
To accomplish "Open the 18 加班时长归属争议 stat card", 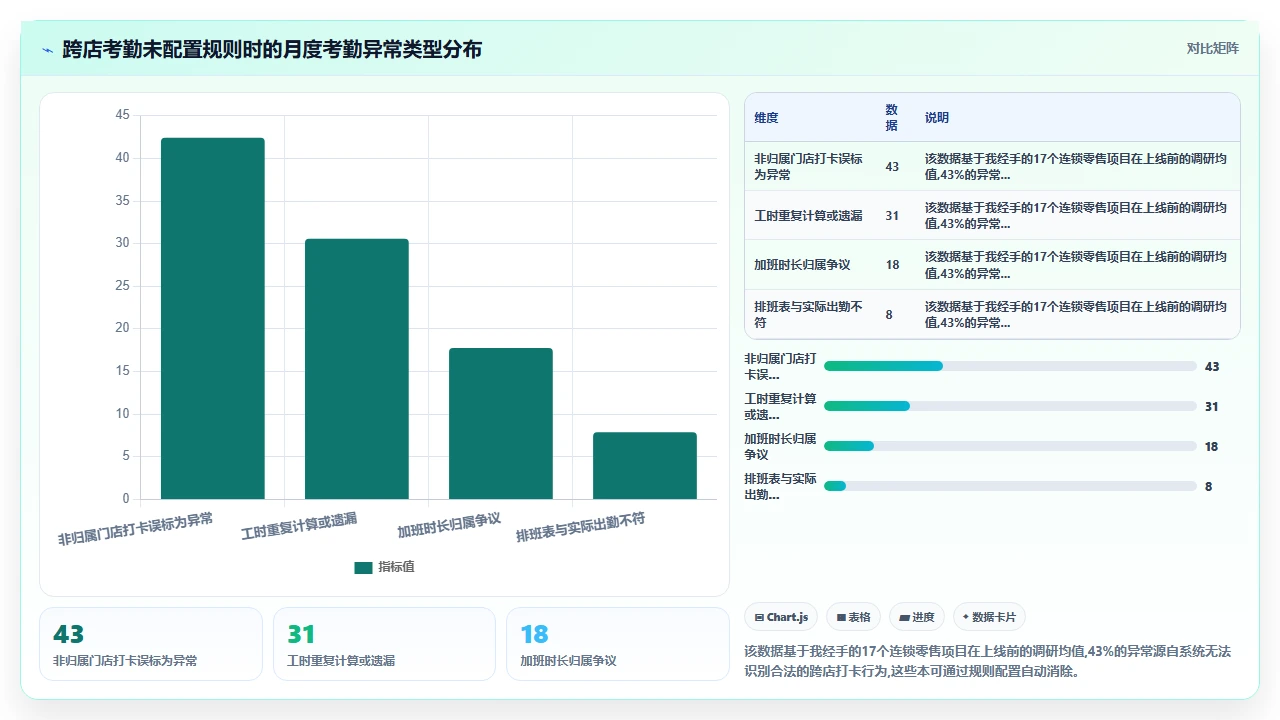I will [618, 644].
